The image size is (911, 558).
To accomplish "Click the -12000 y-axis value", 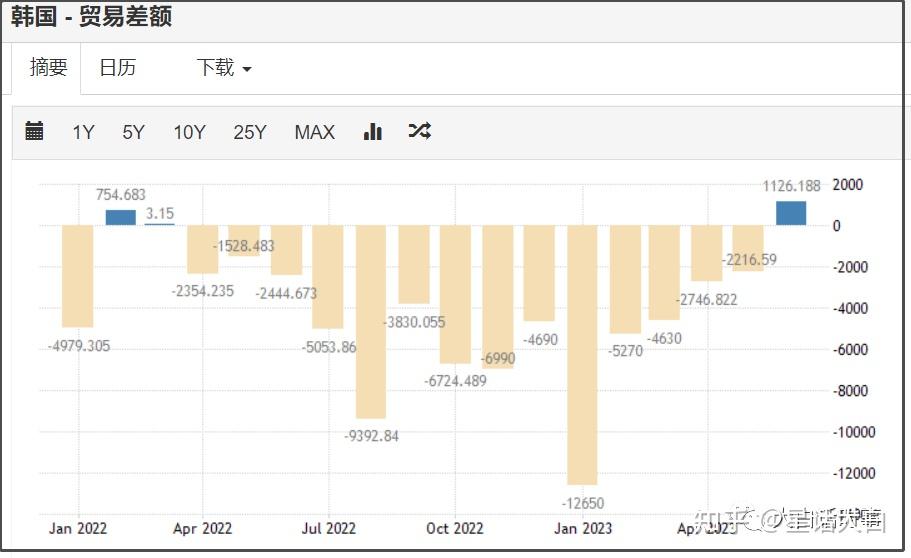I will tap(854, 473).
